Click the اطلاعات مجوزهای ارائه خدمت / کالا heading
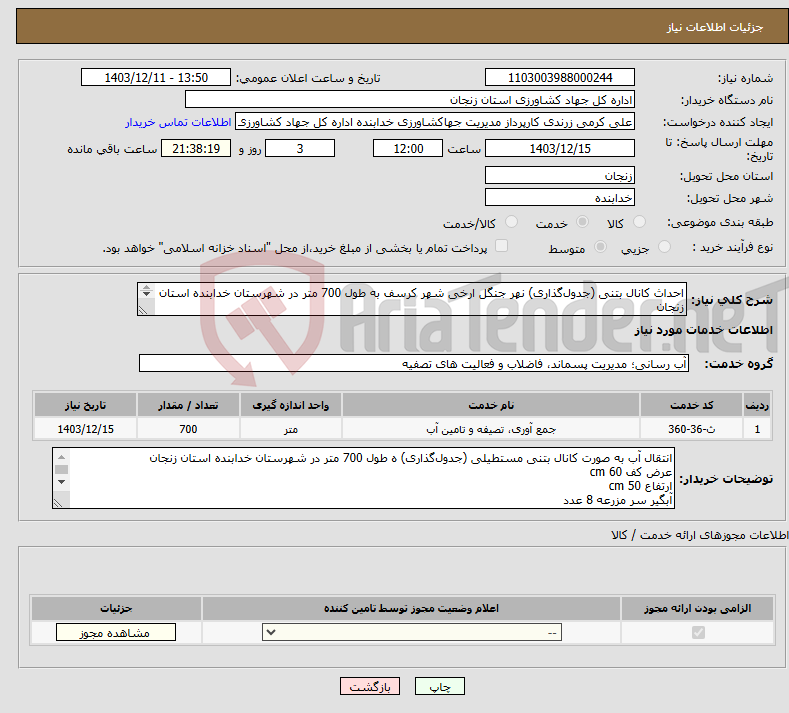 point(700,535)
